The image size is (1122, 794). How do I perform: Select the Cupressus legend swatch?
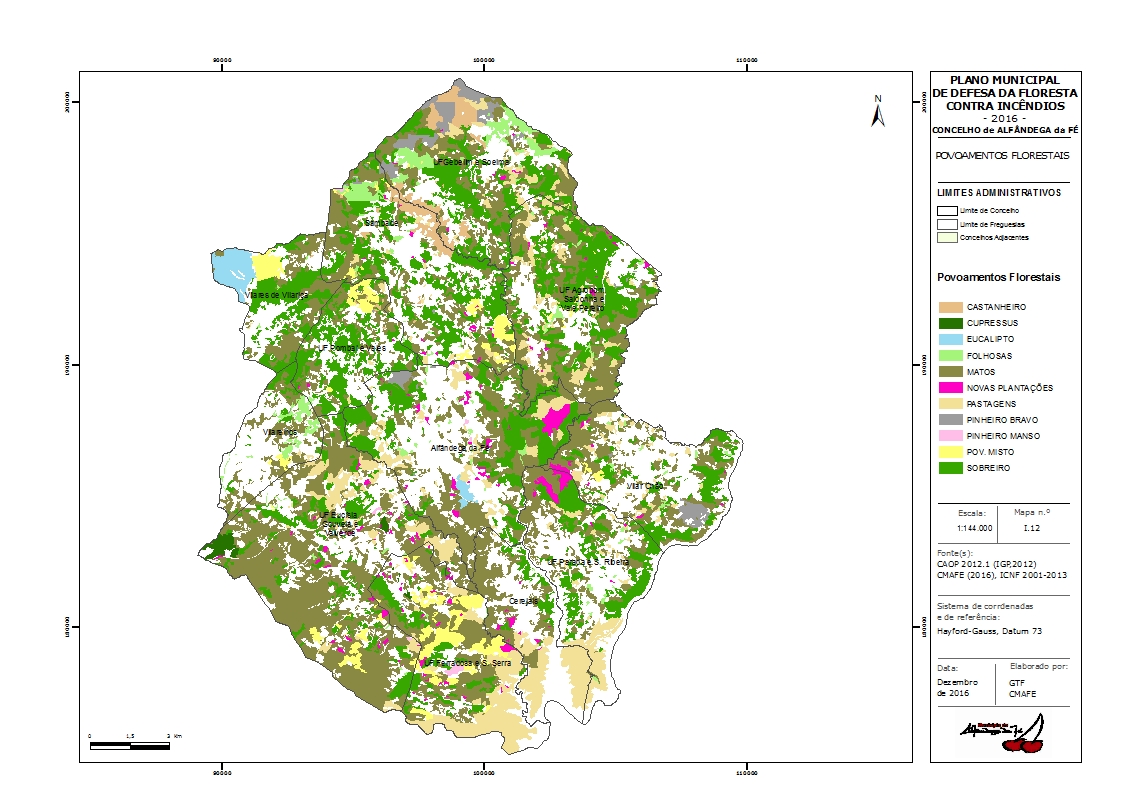click(x=950, y=323)
